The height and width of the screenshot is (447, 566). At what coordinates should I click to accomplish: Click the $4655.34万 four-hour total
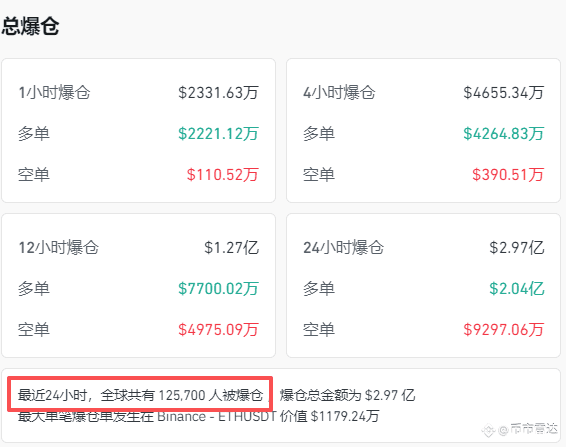[504, 92]
